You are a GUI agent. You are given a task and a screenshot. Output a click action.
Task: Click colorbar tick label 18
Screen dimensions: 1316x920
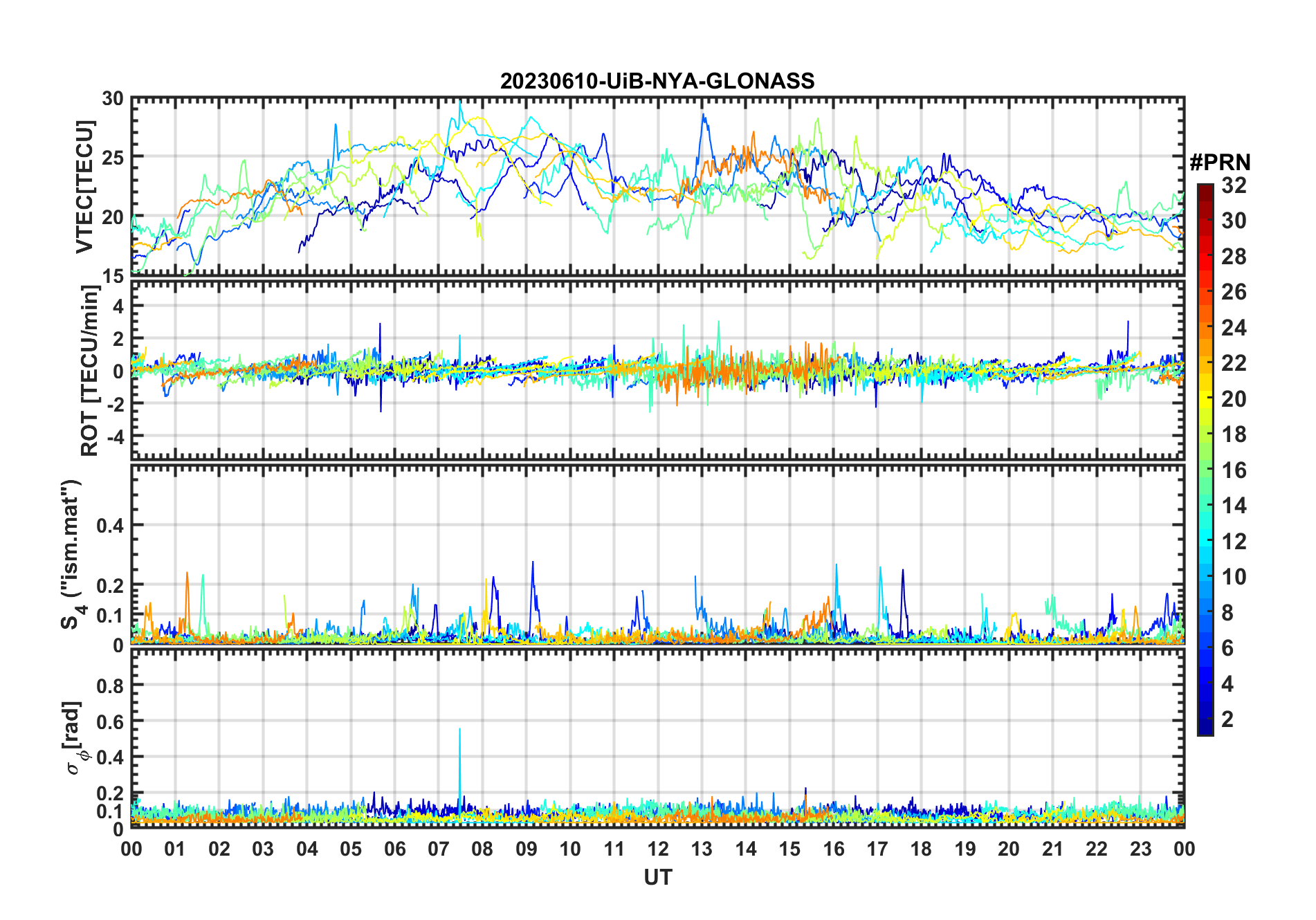(x=1234, y=434)
